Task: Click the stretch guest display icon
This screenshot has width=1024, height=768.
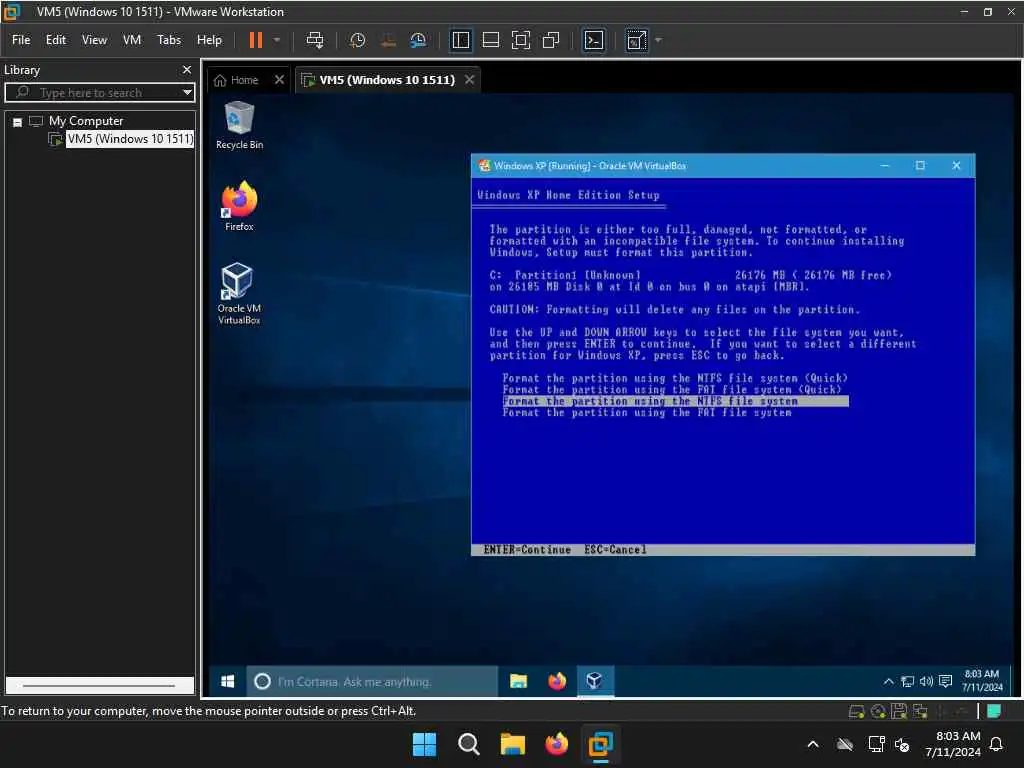Action: click(636, 40)
